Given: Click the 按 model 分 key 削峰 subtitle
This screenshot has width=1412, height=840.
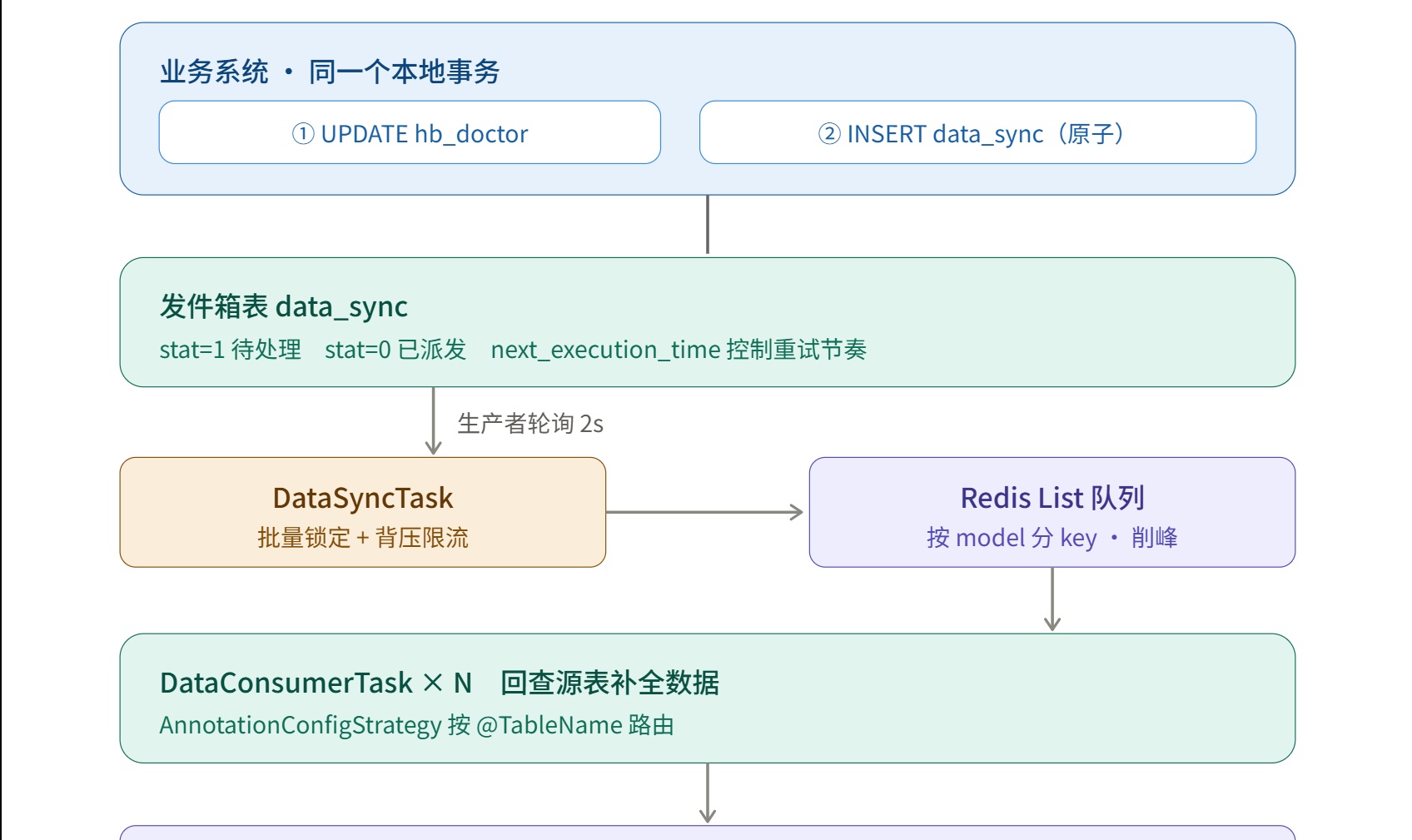Looking at the screenshot, I should click(x=1052, y=538).
